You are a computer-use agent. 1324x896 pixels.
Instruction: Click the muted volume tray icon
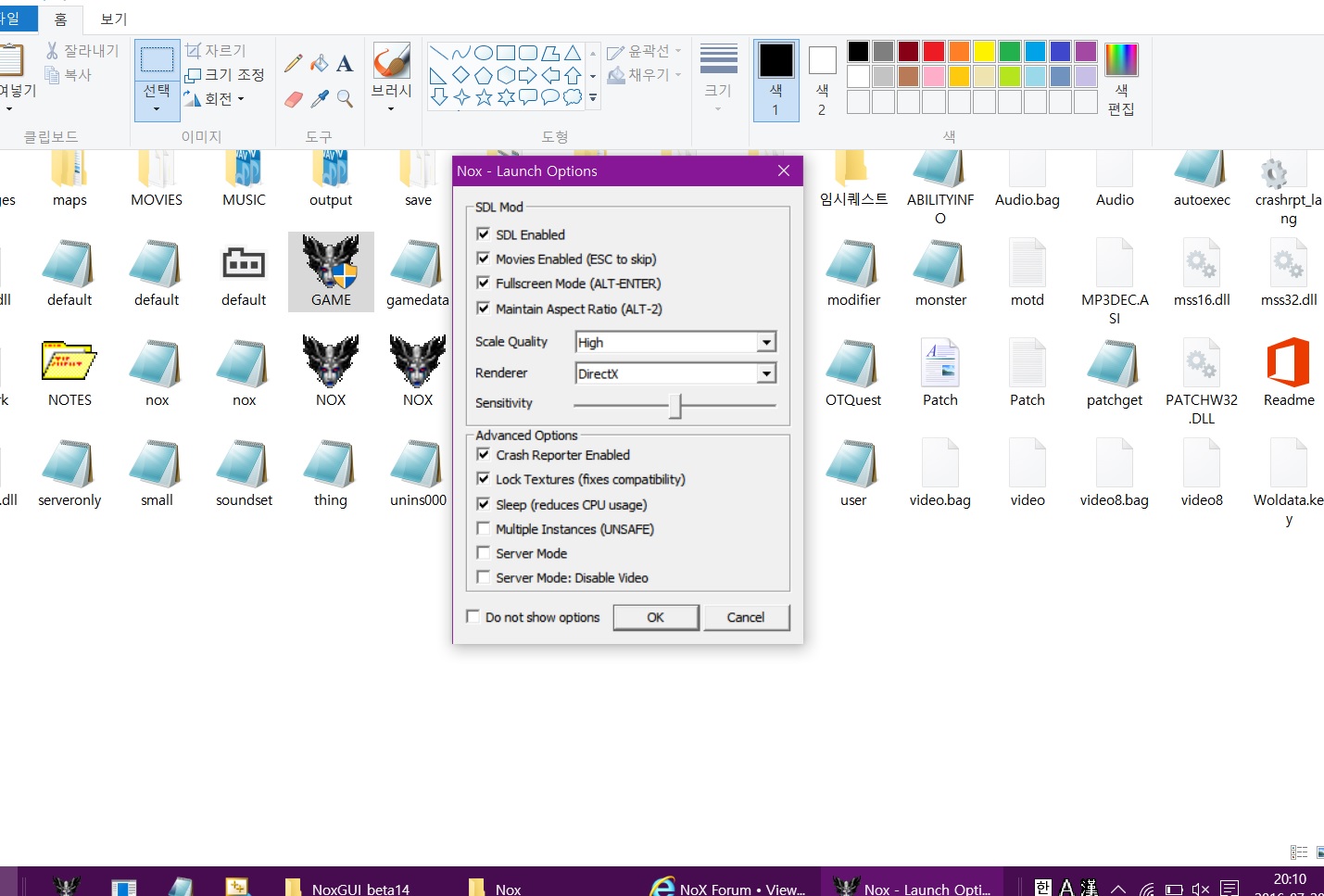(x=1201, y=888)
